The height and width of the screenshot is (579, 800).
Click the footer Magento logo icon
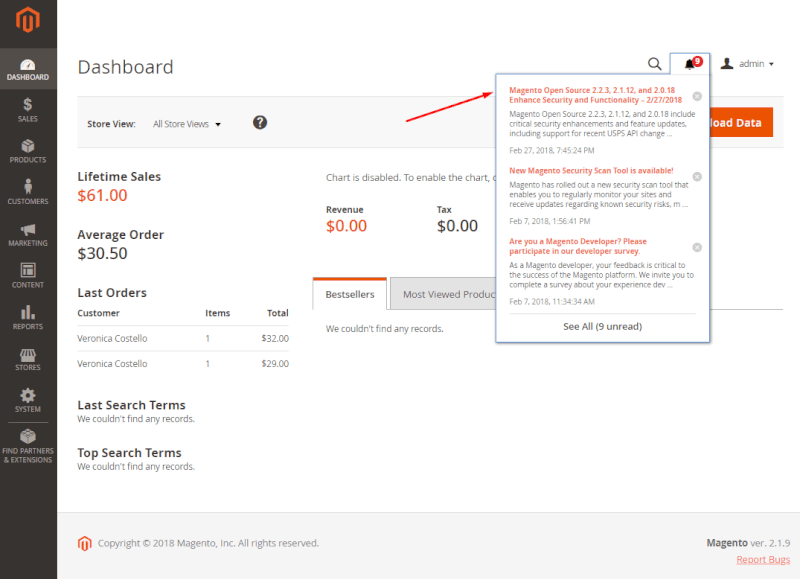pos(84,543)
